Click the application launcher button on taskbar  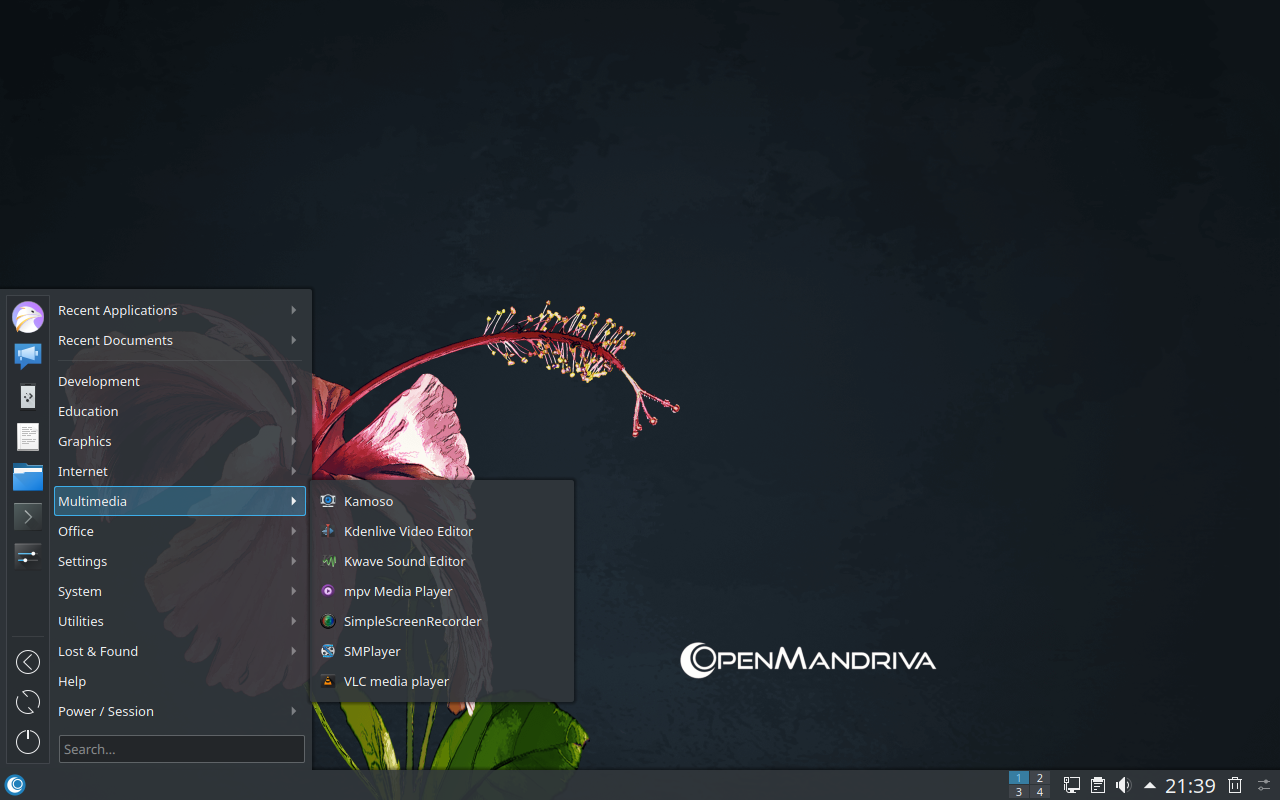pyautogui.click(x=15, y=785)
